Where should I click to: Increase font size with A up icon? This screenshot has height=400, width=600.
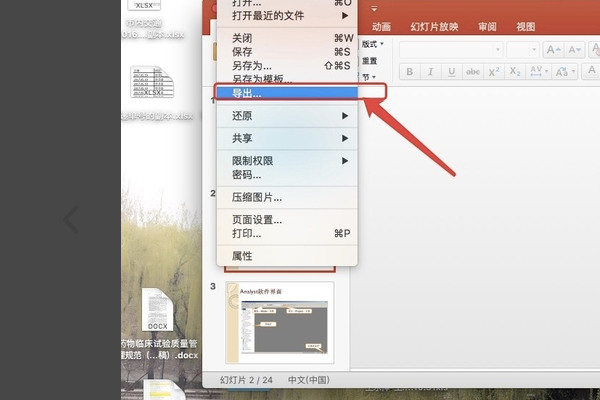(553, 50)
